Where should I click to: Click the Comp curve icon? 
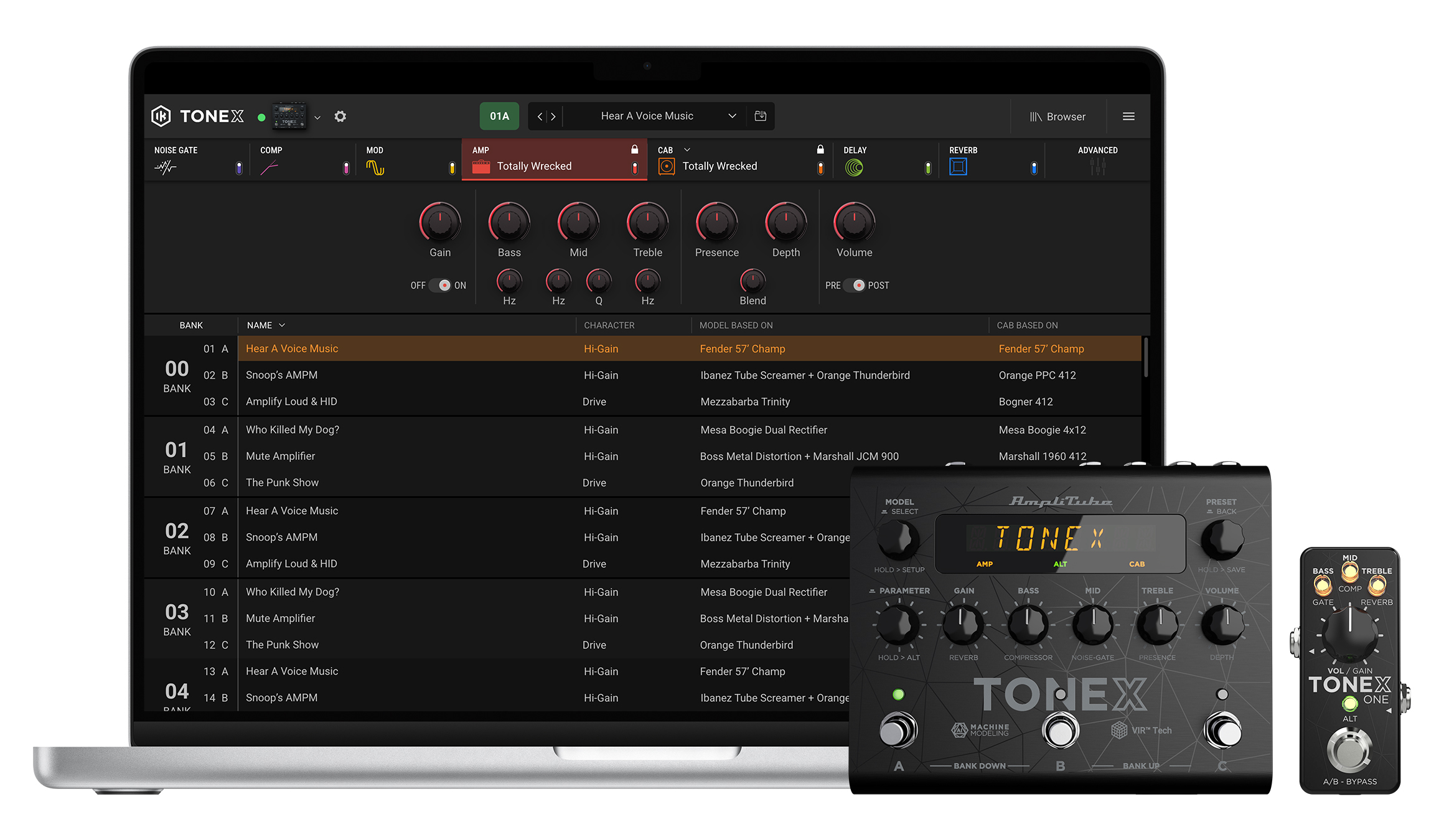[x=270, y=167]
